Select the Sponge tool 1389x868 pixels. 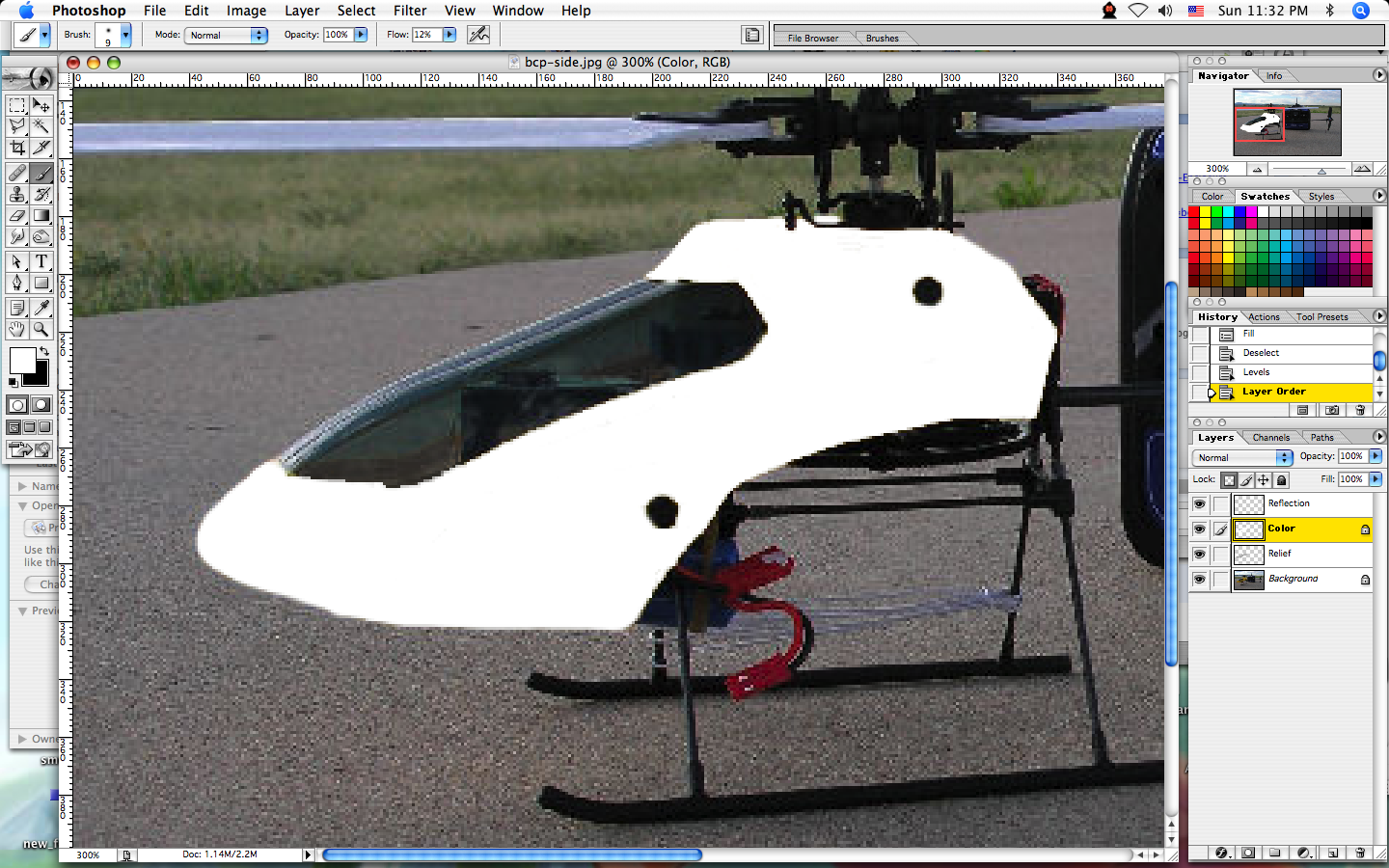click(41, 237)
